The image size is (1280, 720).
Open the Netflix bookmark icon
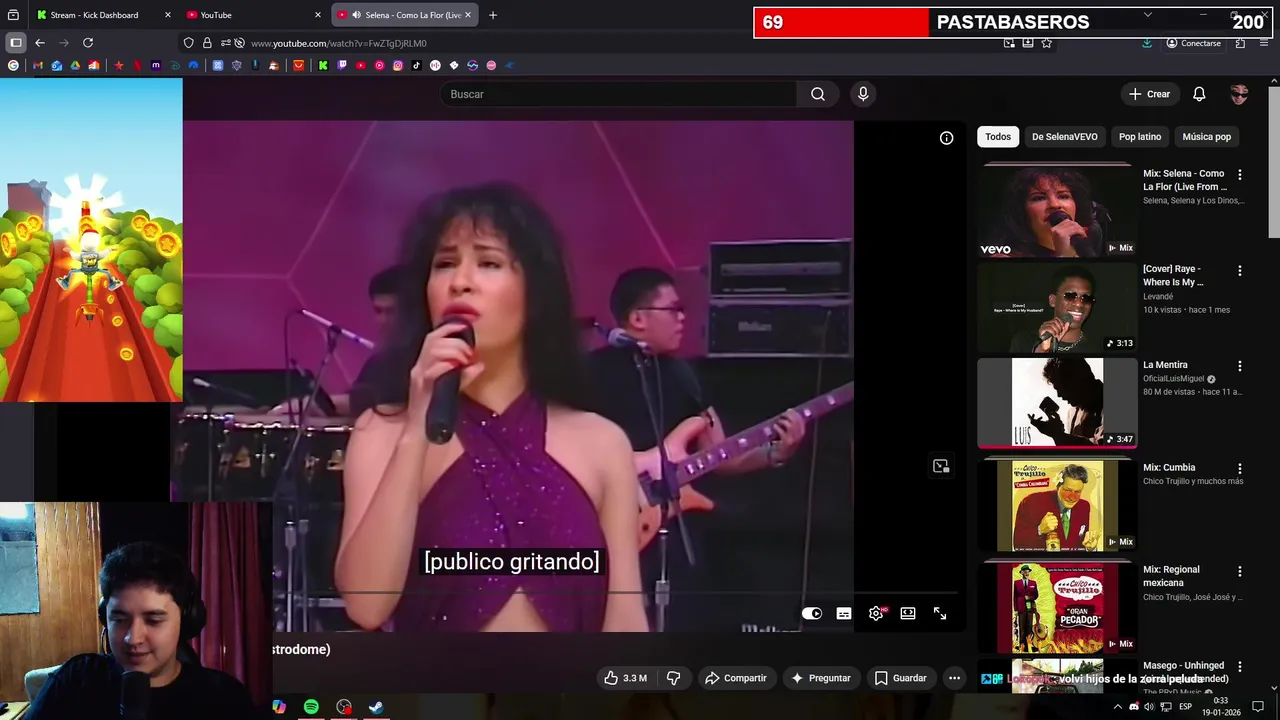(x=138, y=65)
